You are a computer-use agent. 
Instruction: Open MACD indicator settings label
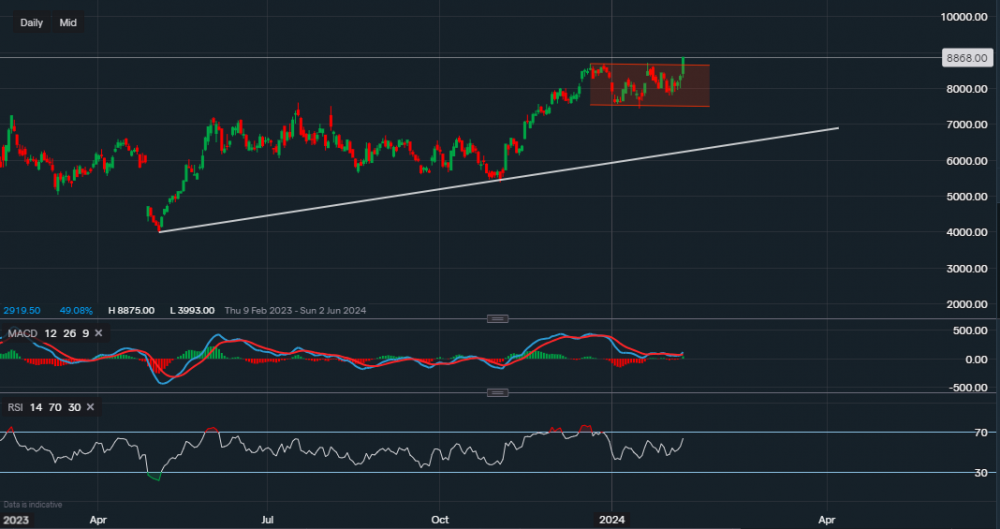pos(20,332)
